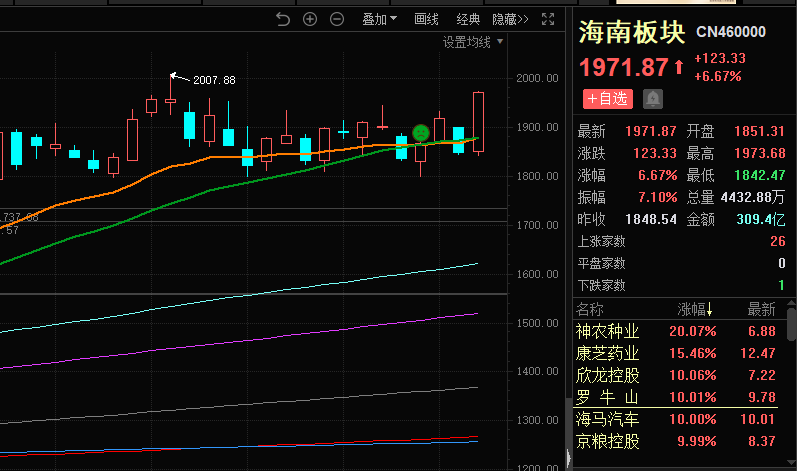Image resolution: width=797 pixels, height=471 pixels.
Task: Switch to 经典 classic view
Action: pos(468,19)
